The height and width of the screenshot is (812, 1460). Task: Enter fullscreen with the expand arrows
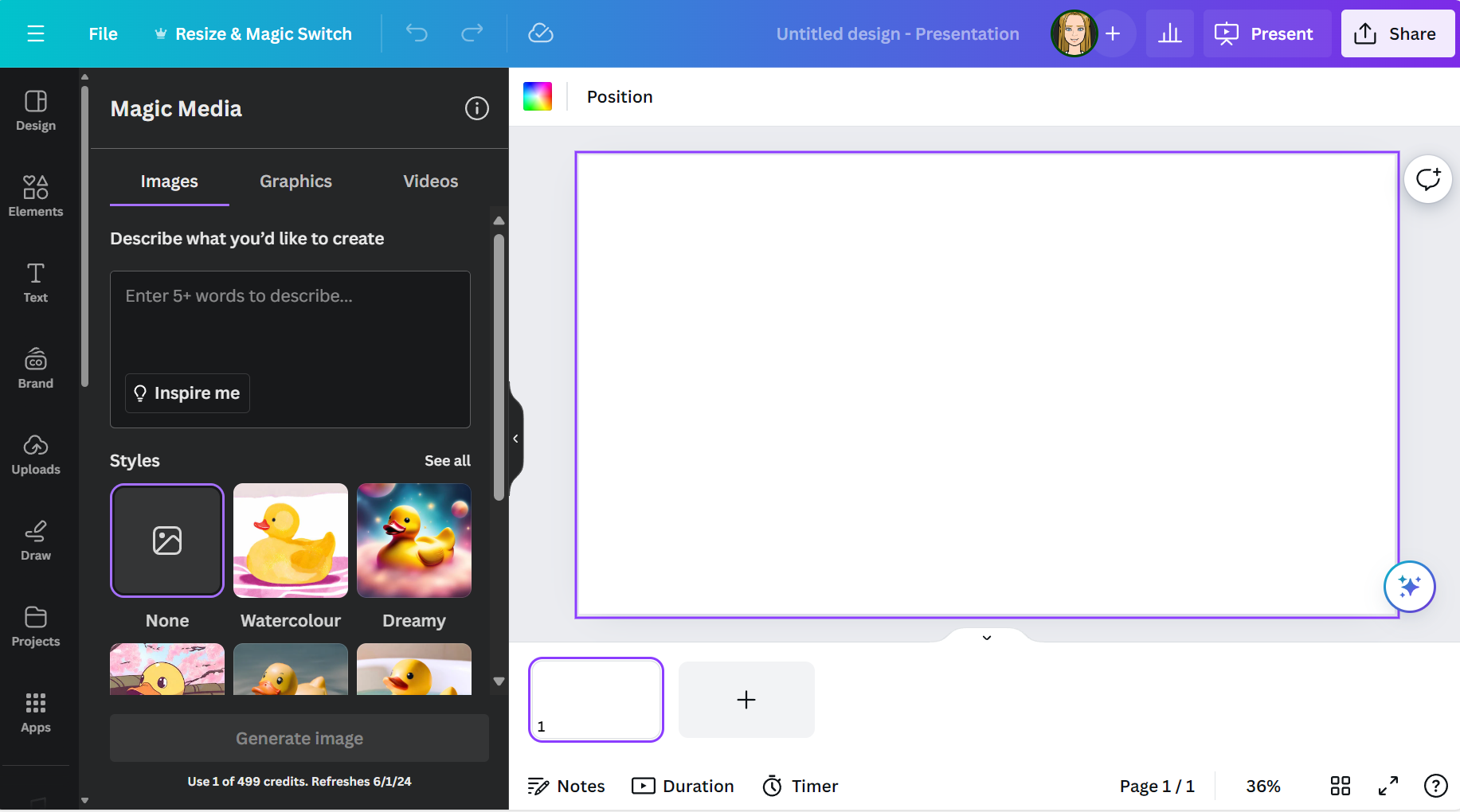tap(1388, 787)
